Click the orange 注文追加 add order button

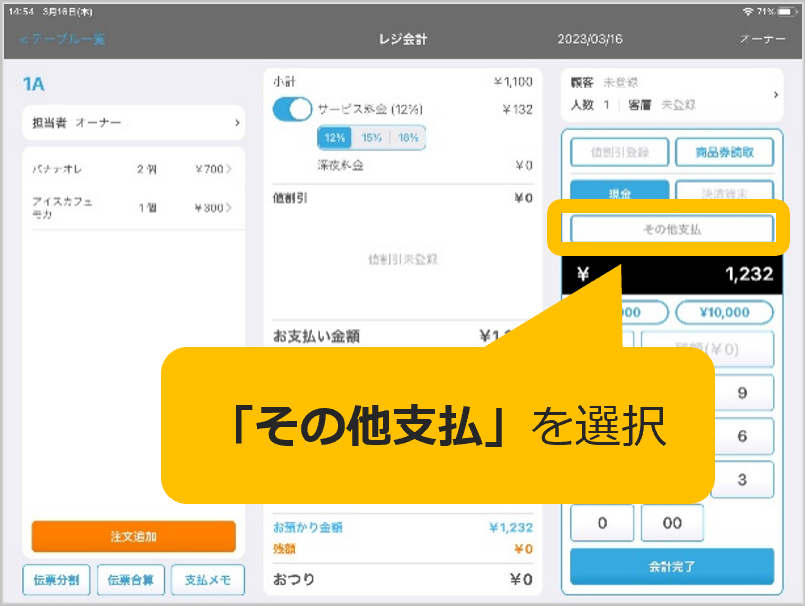click(133, 537)
